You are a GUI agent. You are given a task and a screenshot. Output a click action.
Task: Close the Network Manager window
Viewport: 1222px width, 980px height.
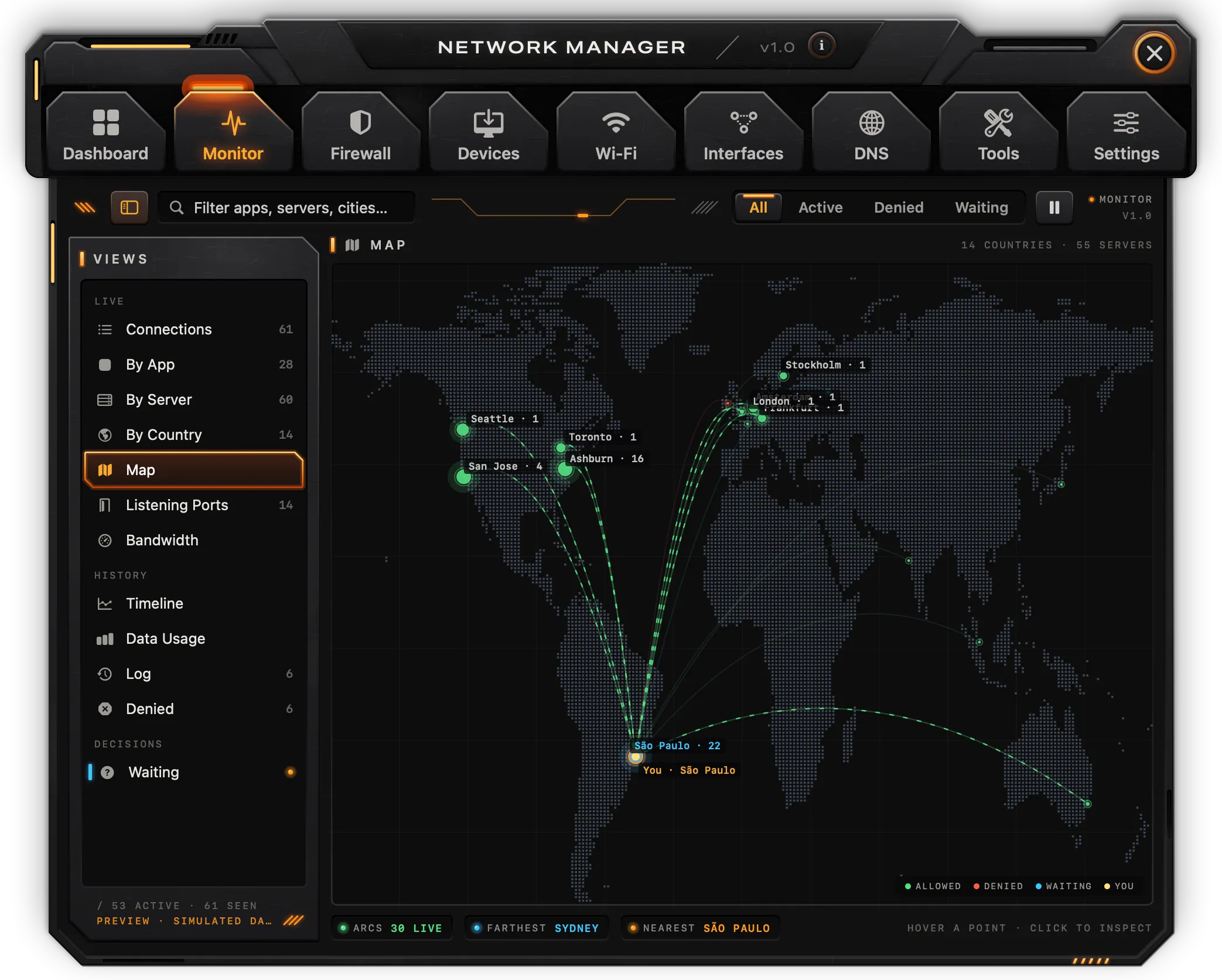[1154, 53]
